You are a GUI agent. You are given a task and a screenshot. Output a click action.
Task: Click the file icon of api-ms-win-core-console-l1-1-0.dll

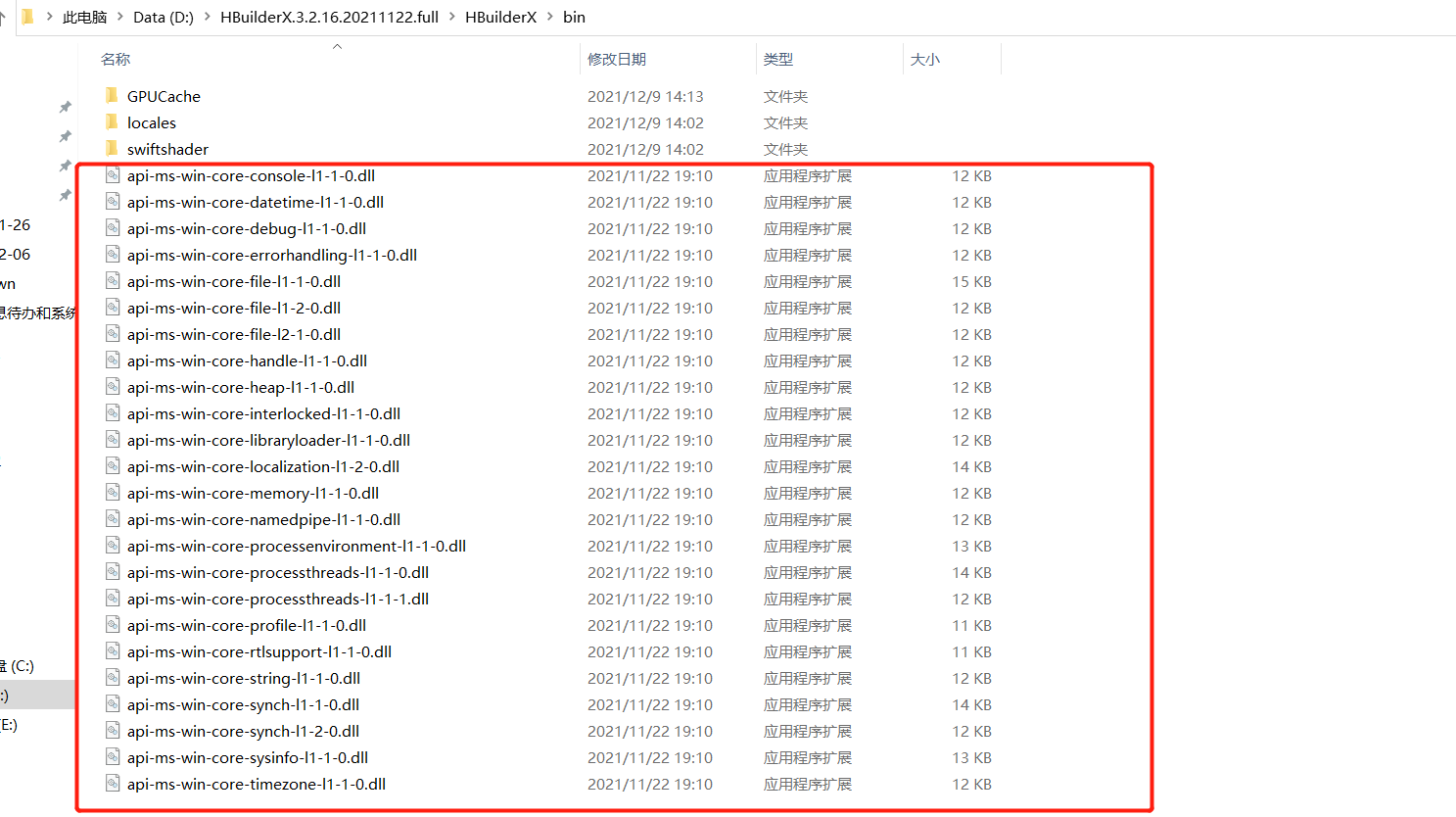coord(113,175)
